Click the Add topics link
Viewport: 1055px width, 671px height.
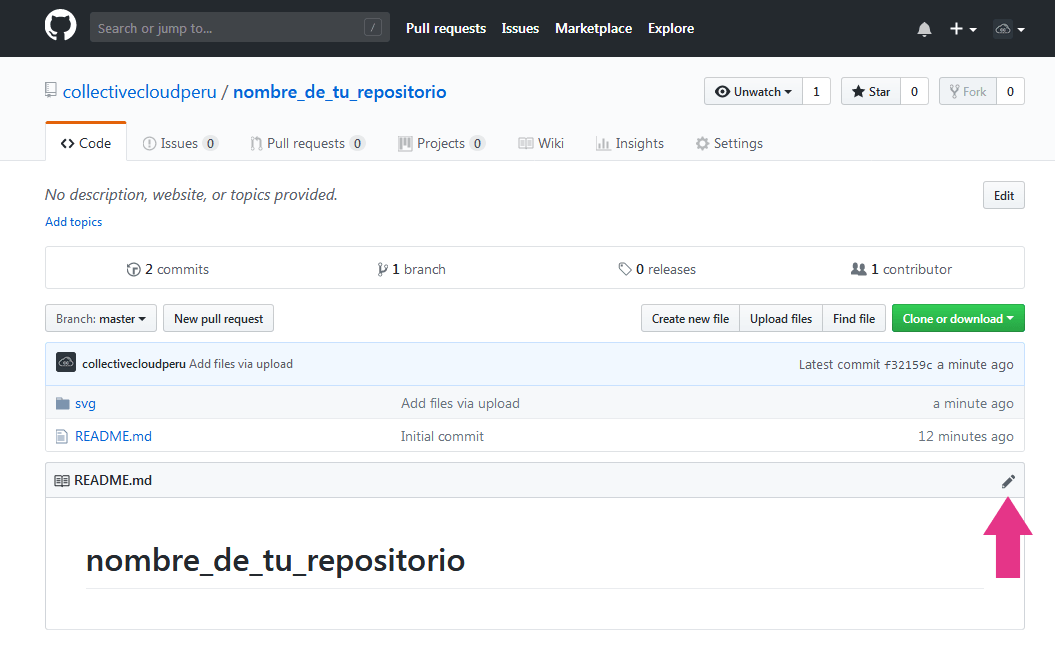tap(73, 222)
